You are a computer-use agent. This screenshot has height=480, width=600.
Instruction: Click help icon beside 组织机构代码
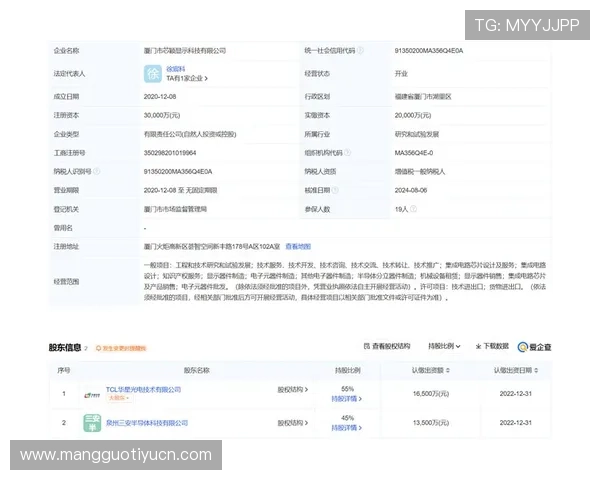pyautogui.click(x=347, y=152)
